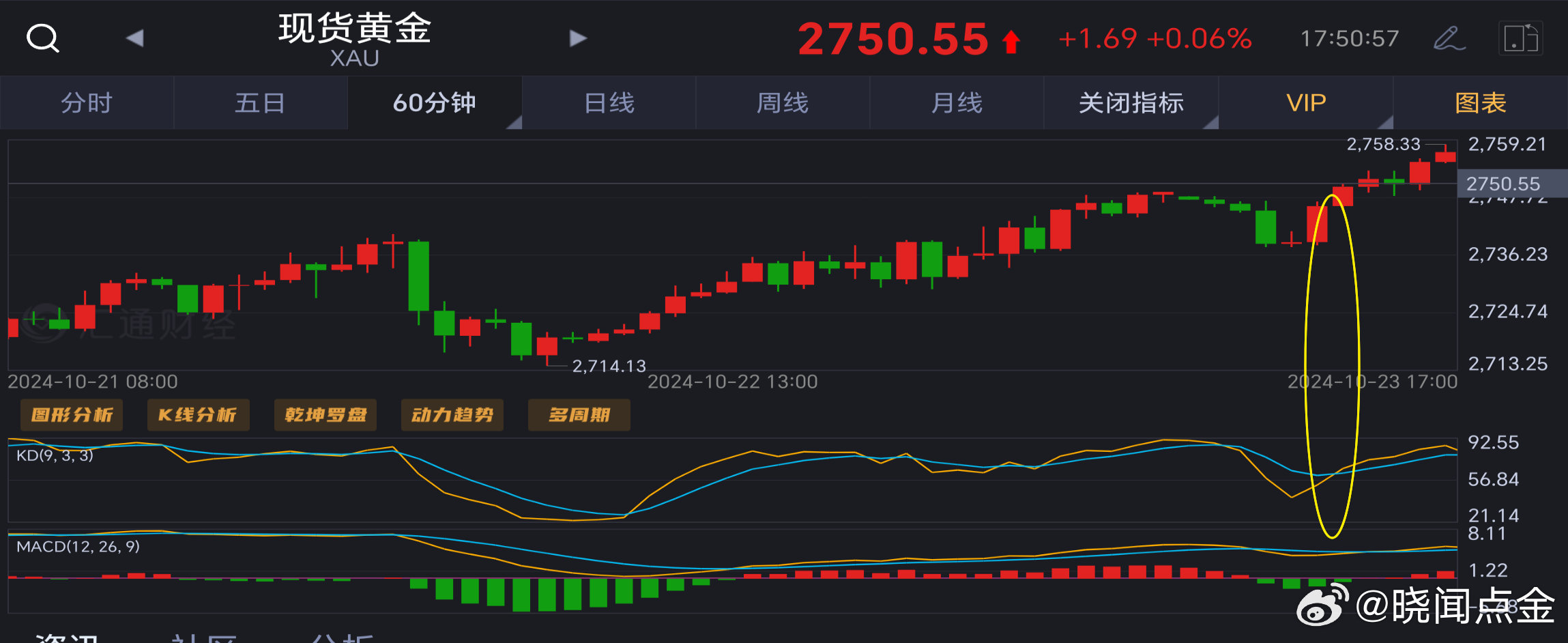Open the 动力趋势 button
1568x643 pixels.
tap(452, 415)
